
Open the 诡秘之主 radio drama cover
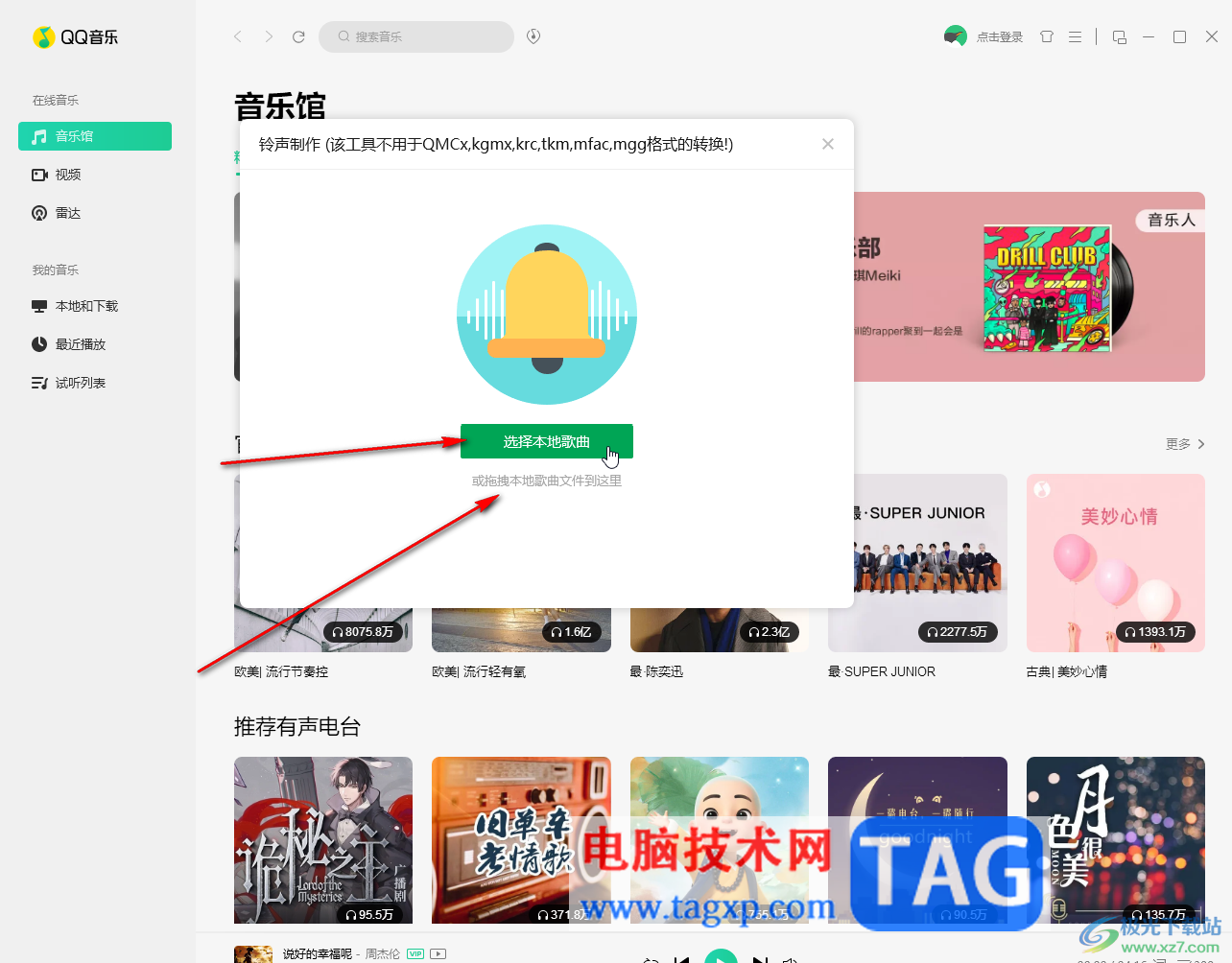click(x=323, y=840)
